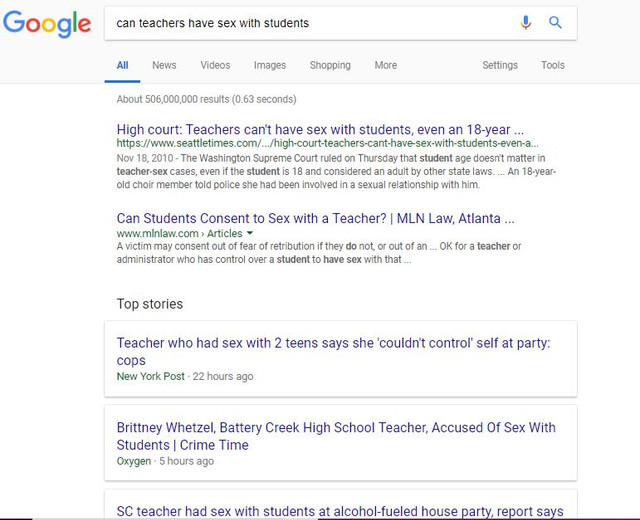Click the www.mlnlaw.com › Articles breadcrumb

[x=180, y=233]
